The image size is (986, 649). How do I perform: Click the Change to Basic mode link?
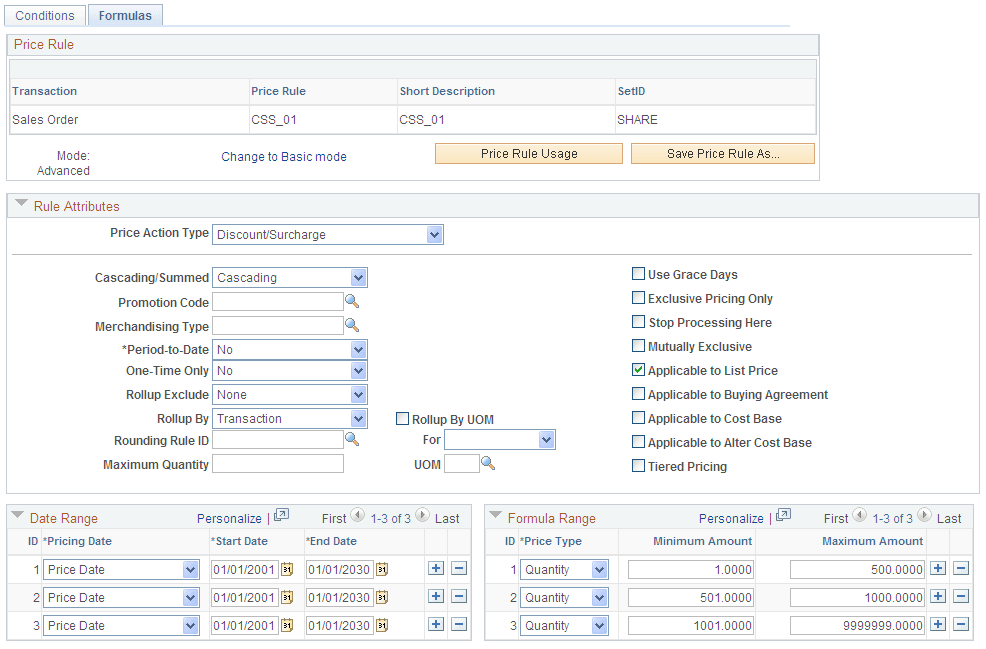point(284,157)
